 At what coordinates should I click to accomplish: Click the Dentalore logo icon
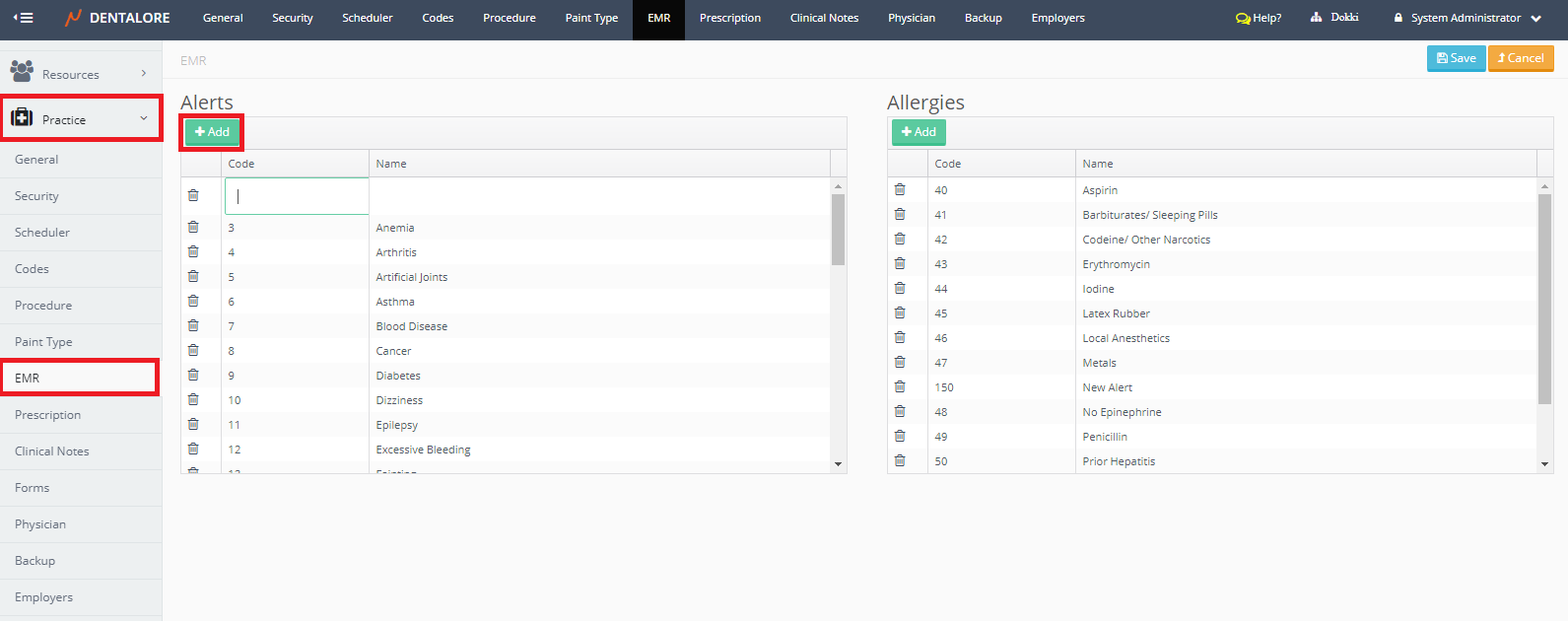point(73,18)
